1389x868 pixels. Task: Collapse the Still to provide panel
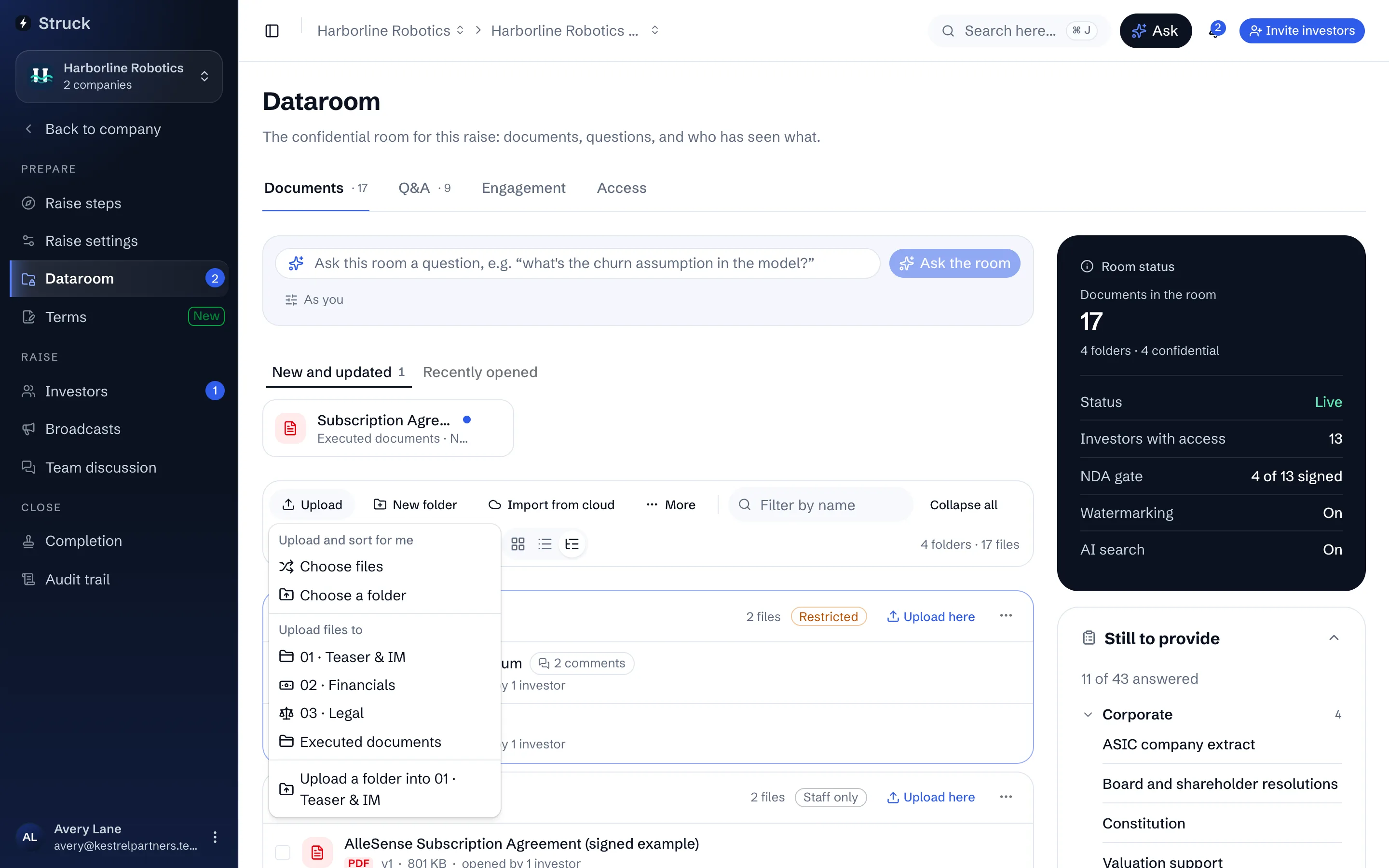1334,638
